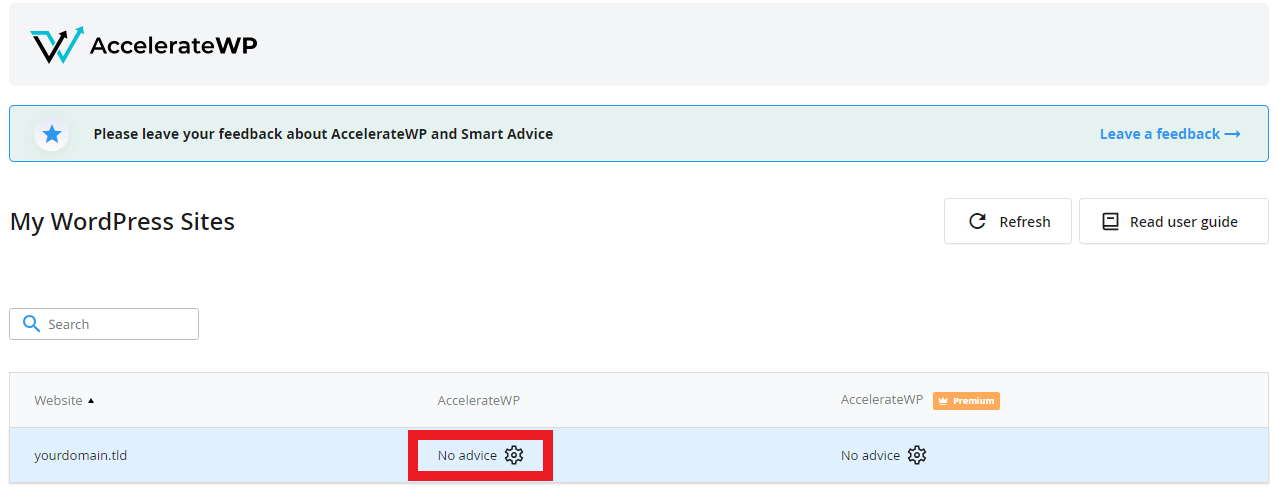Click the AccelerateWP Premium column header text

pyautogui.click(x=882, y=400)
